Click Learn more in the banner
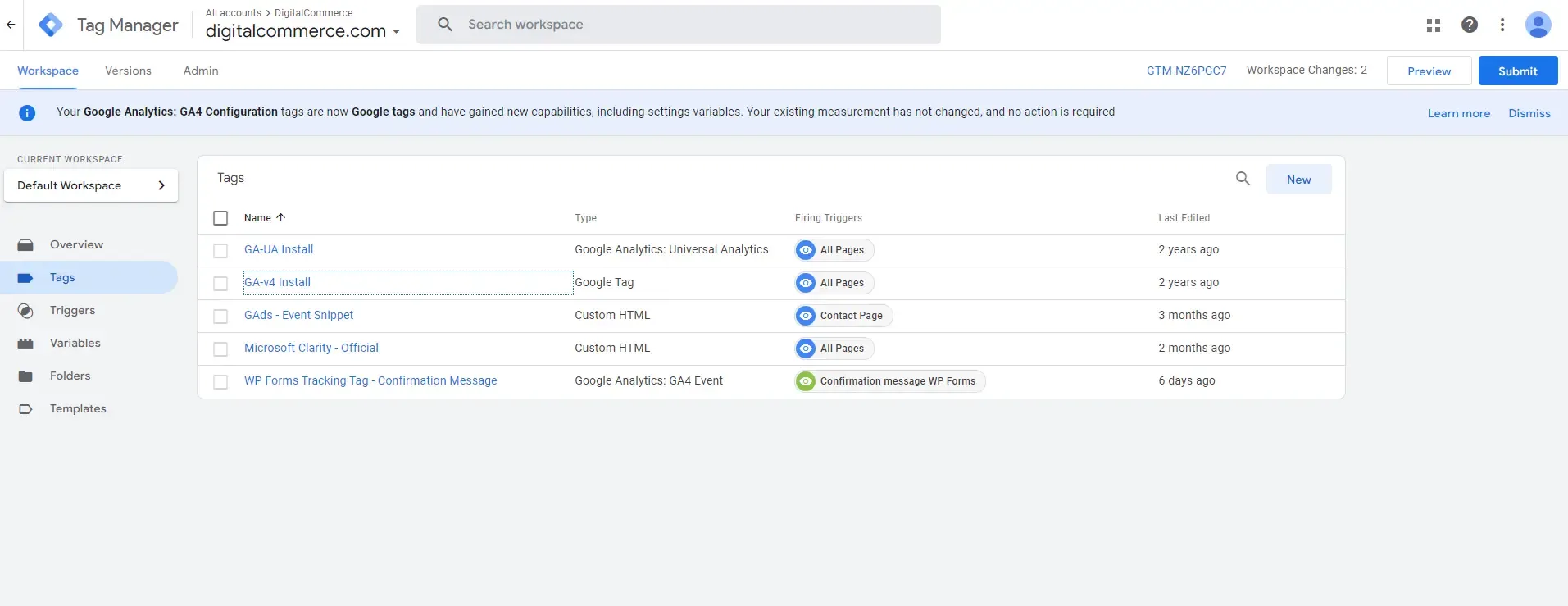The width and height of the screenshot is (1568, 606). (x=1459, y=113)
